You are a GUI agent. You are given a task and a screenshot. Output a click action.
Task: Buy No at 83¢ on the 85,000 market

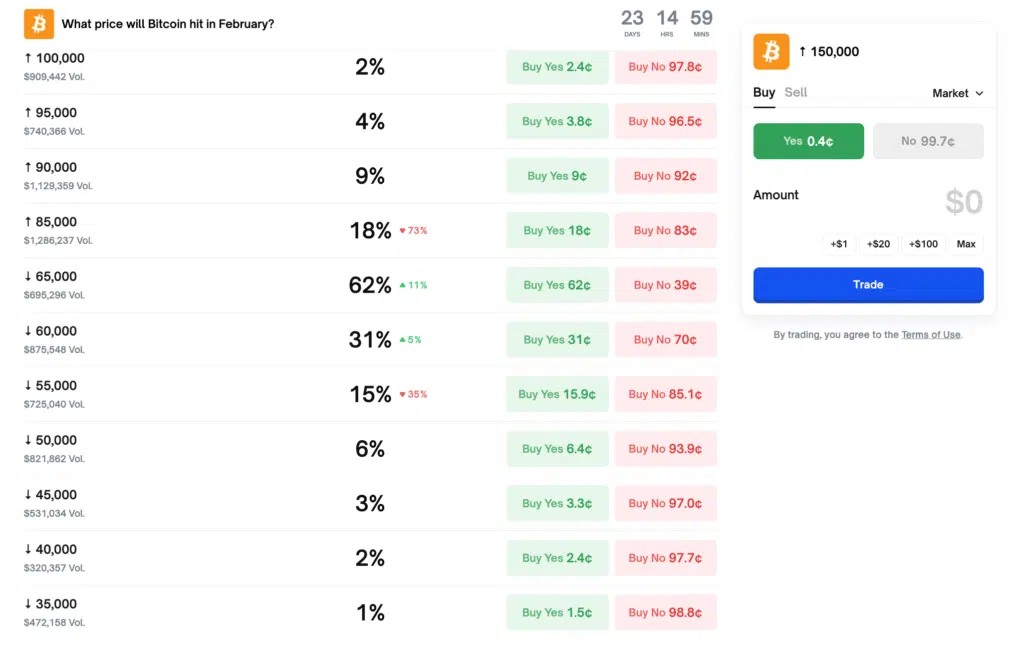(x=665, y=230)
